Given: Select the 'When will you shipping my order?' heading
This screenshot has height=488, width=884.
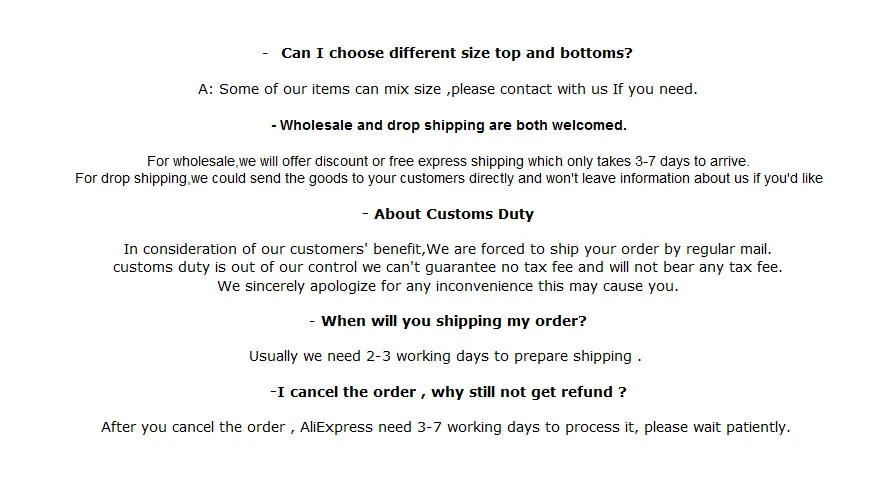Looking at the screenshot, I should click(x=448, y=321).
